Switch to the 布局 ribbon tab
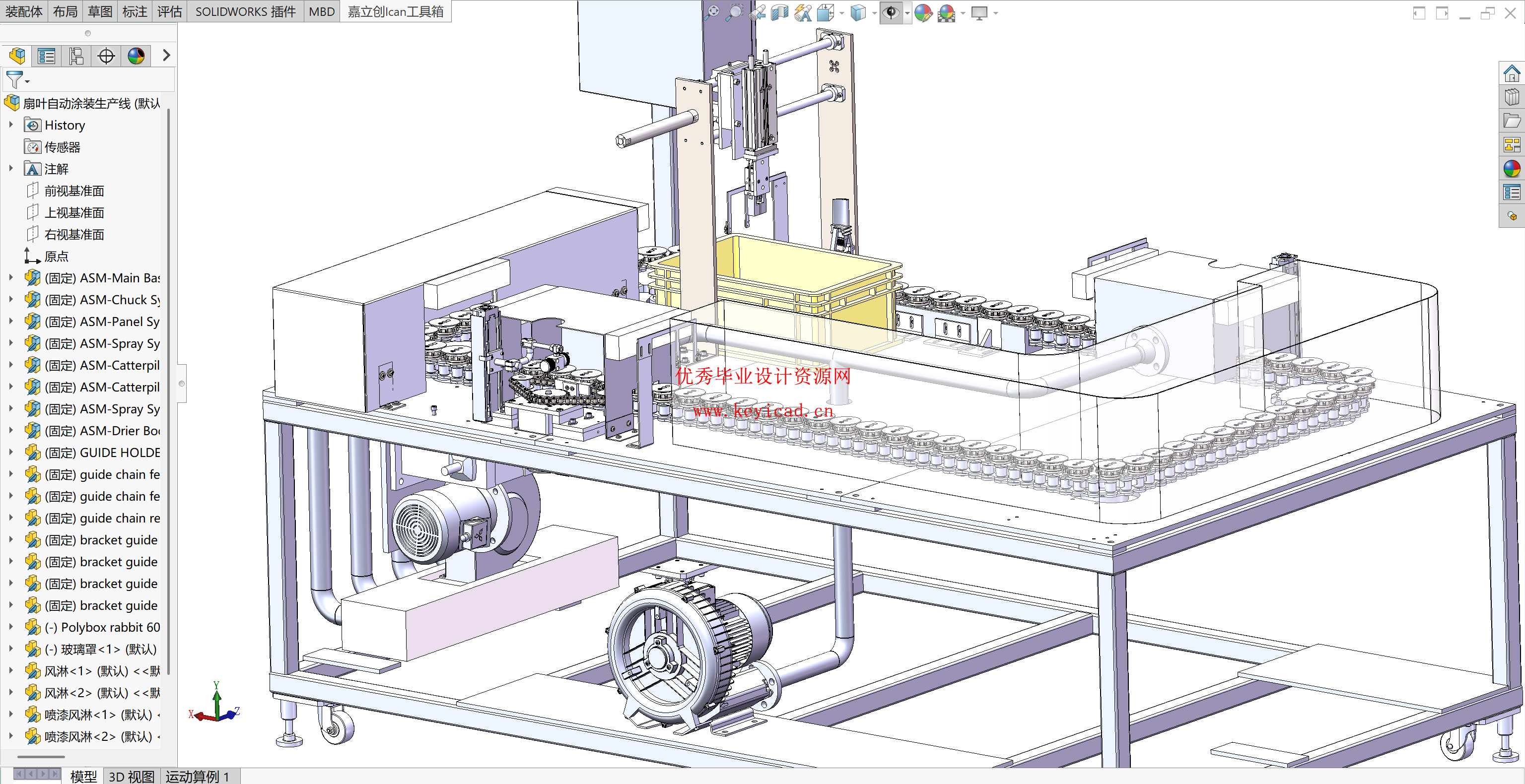Image resolution: width=1525 pixels, height=784 pixels. 65,11
